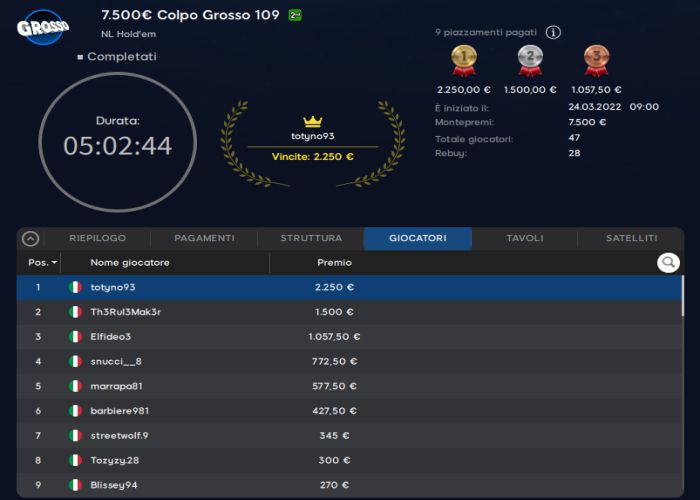This screenshot has width=700, height=500.
Task: Open the Satelliti tab
Action: pos(631,238)
